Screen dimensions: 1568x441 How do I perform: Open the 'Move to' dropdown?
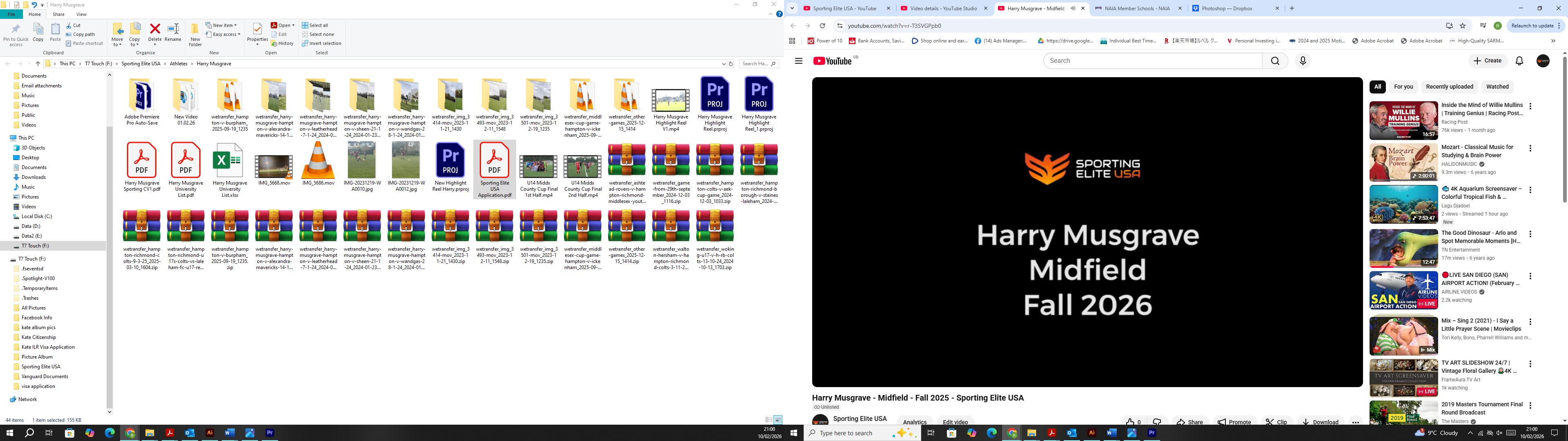coord(118,40)
